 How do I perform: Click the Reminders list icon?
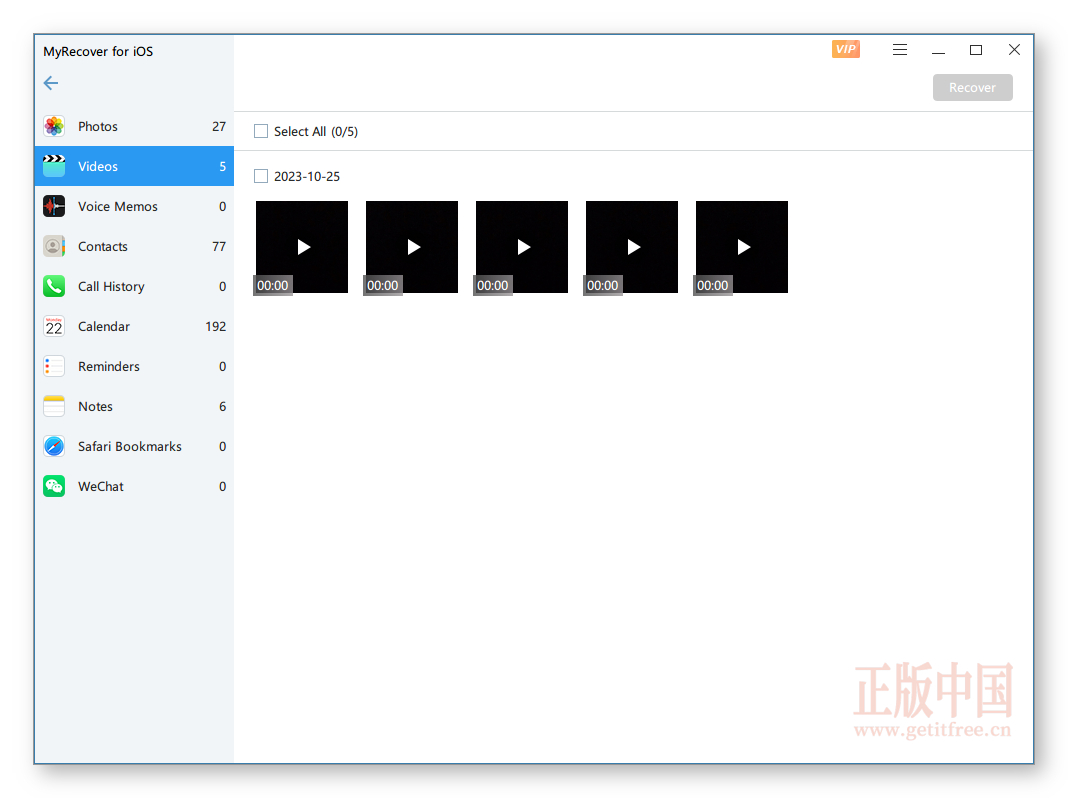pos(54,366)
